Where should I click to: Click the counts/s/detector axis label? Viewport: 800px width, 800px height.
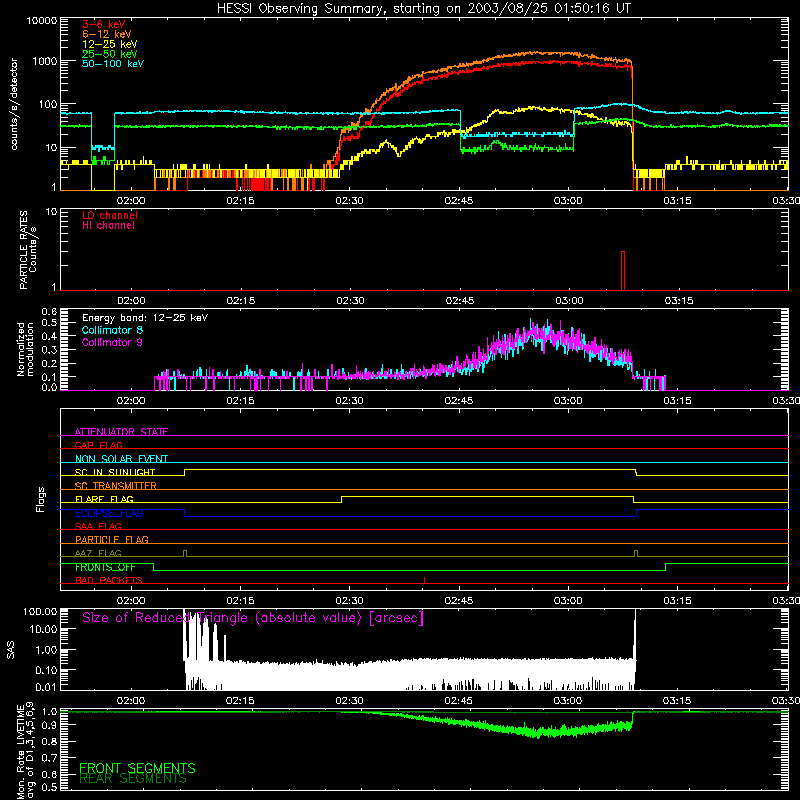click(x=14, y=104)
